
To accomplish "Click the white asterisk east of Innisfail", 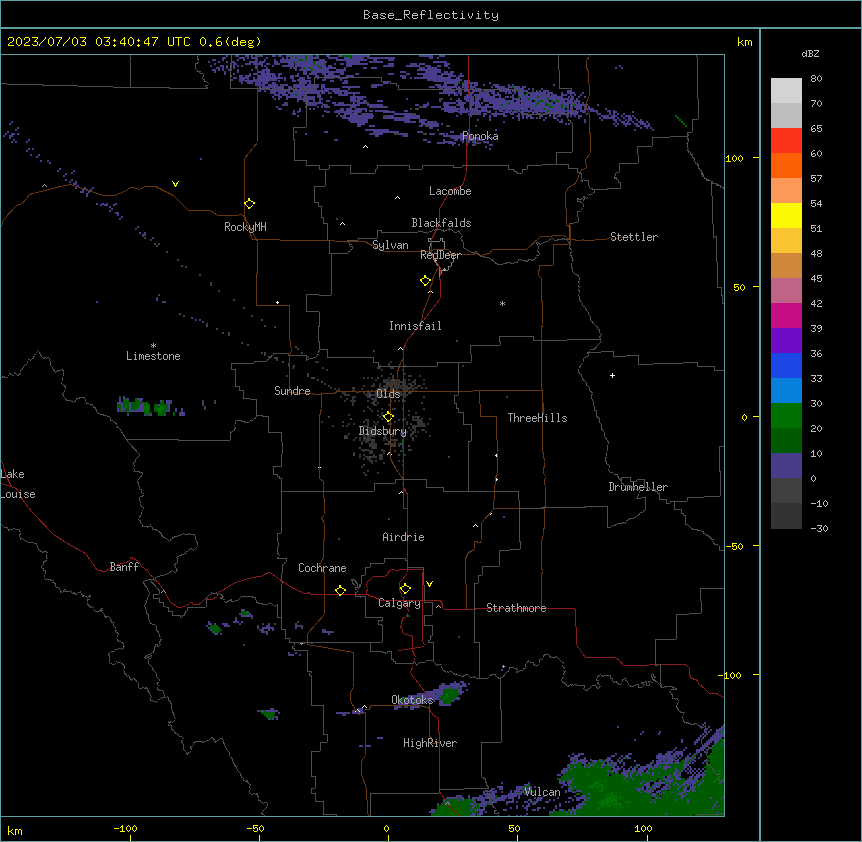I will 502,303.
